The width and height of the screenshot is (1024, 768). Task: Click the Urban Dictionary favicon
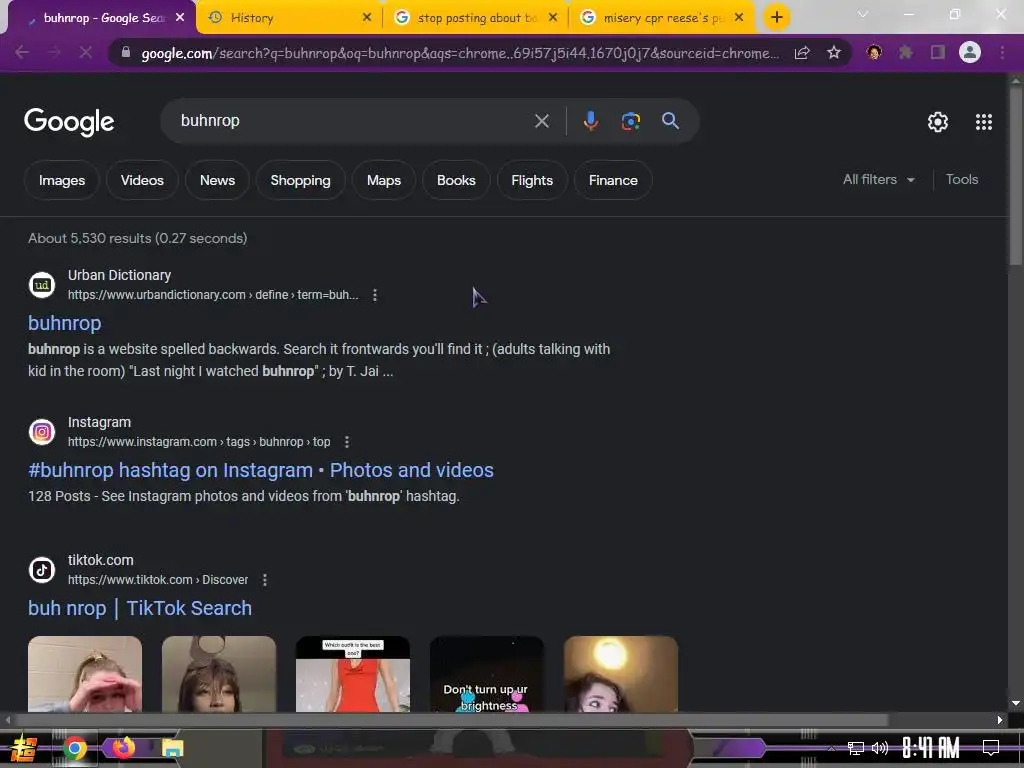pos(42,285)
